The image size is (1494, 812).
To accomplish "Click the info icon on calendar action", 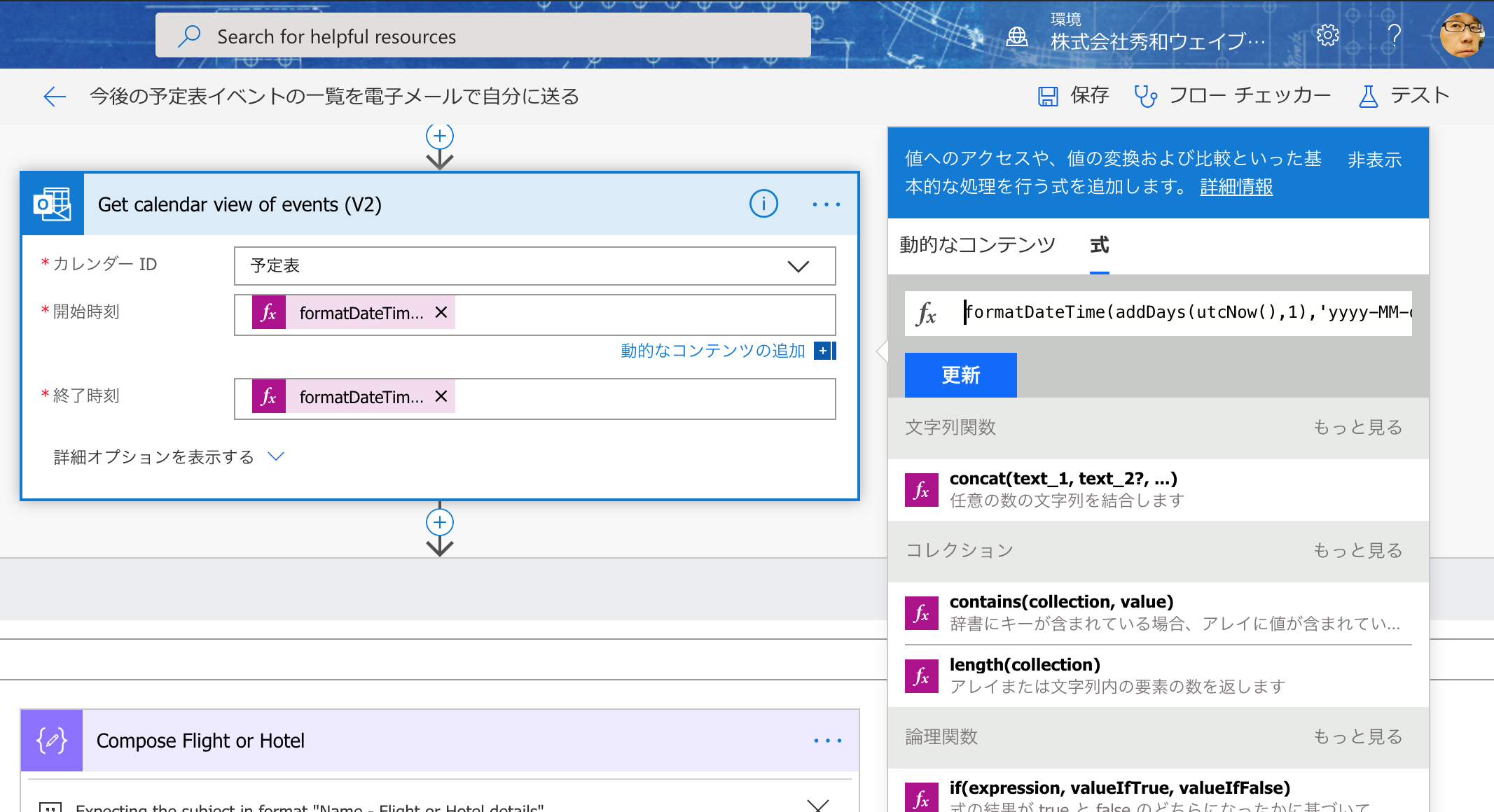I will (x=763, y=204).
